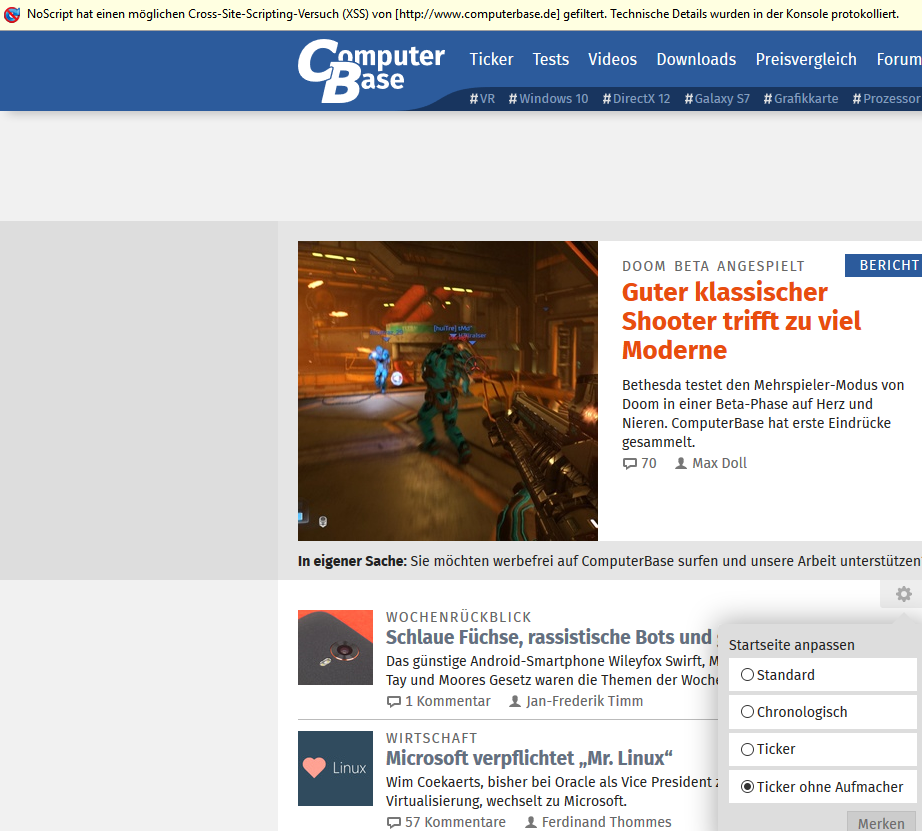The image size is (922, 831).
Task: Select the Ticker radio option
Action: coord(747,749)
